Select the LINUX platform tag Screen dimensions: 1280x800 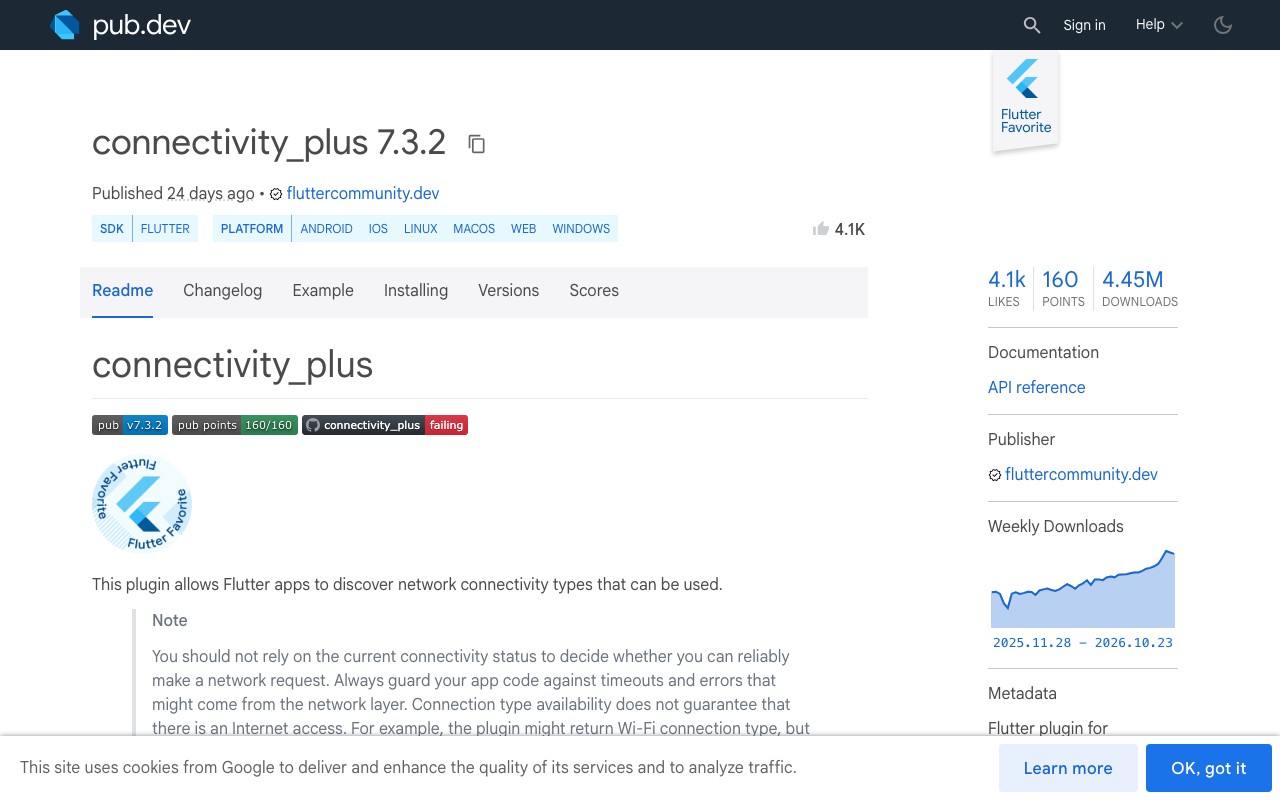click(421, 229)
